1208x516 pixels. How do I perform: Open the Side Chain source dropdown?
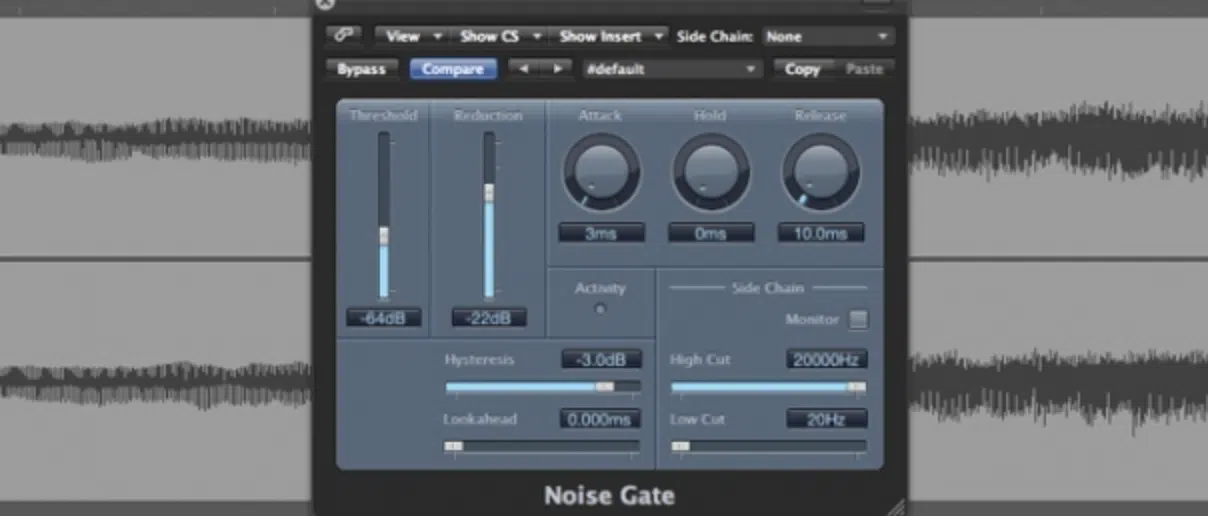(x=826, y=36)
